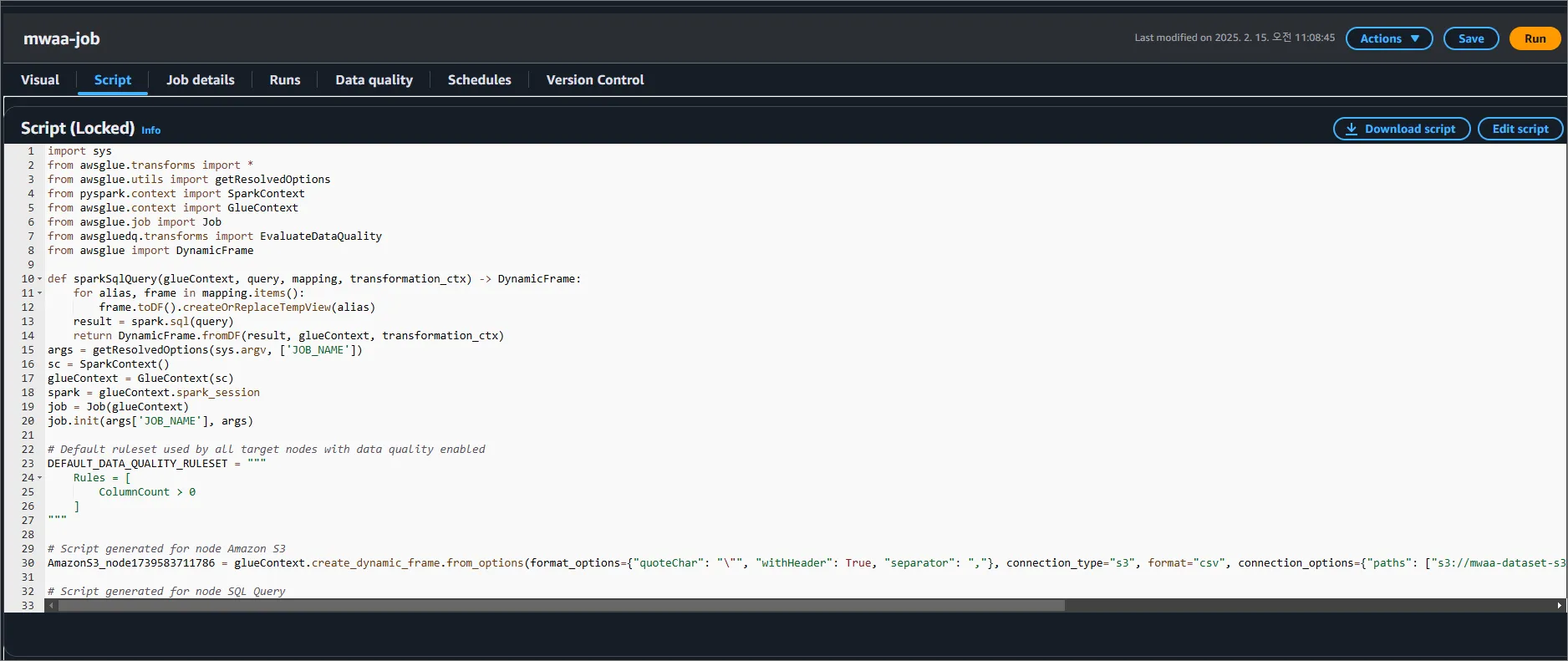Click the Edit script button
Image resolution: width=1568 pixels, height=661 pixels.
point(1520,129)
